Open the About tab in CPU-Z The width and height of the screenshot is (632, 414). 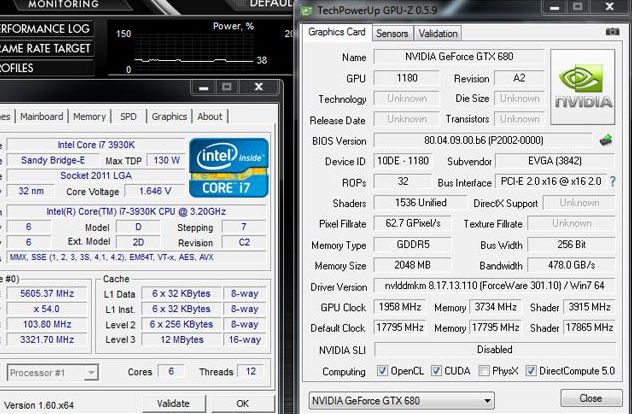tap(210, 117)
